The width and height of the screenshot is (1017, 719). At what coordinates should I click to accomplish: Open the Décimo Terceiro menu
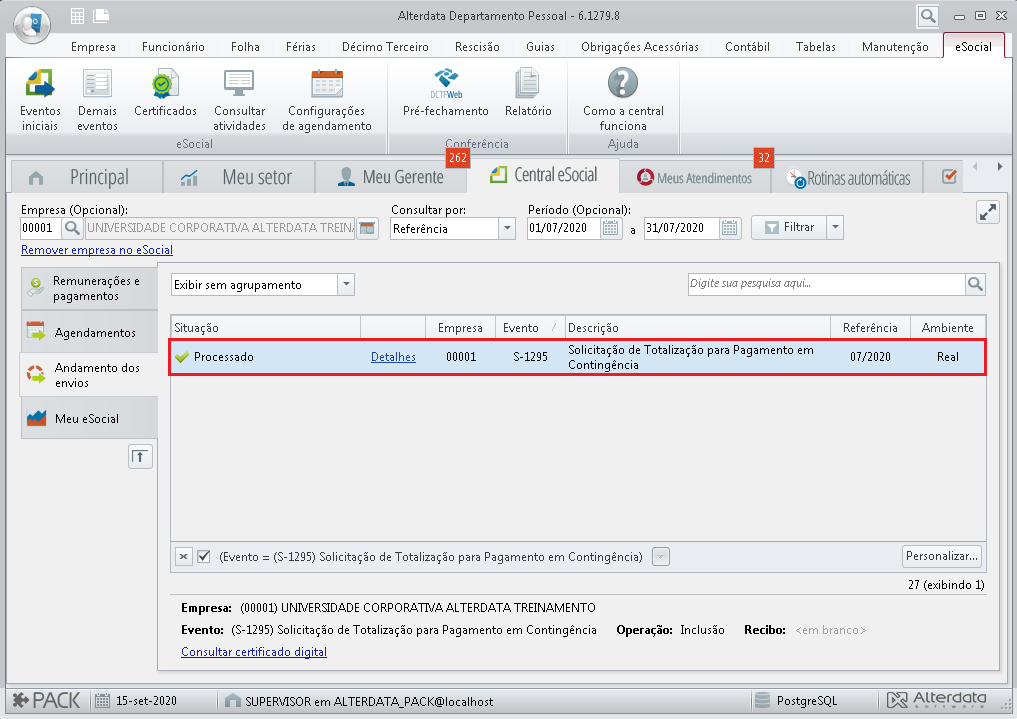click(x=385, y=47)
